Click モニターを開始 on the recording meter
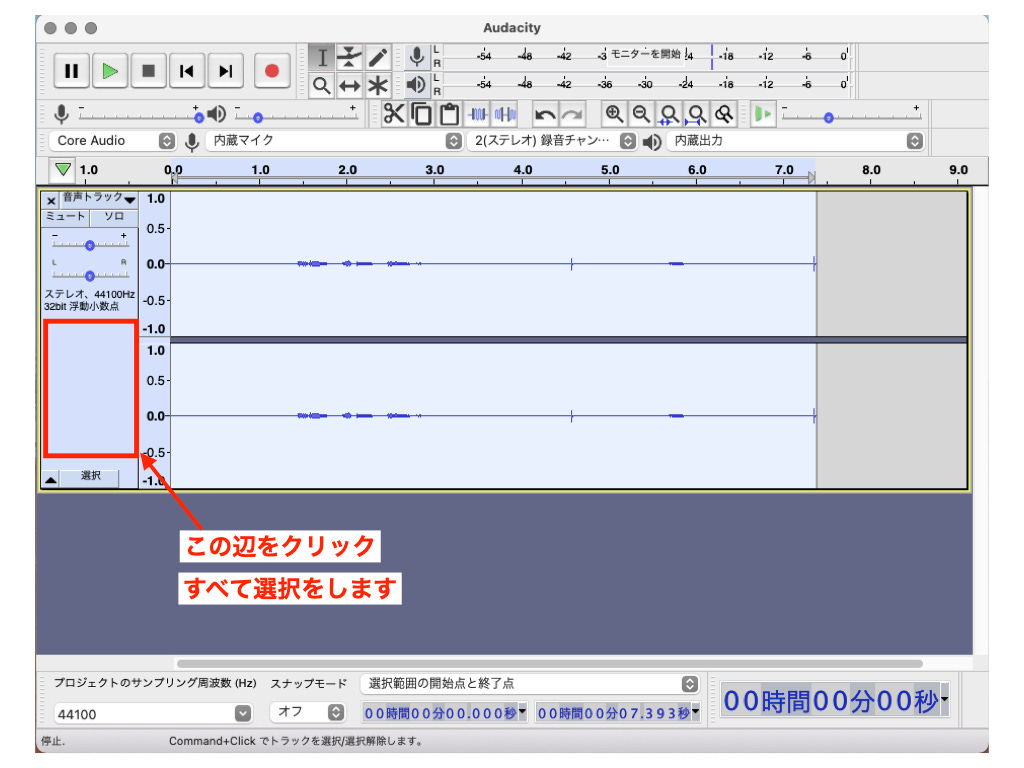Image resolution: width=1024 pixels, height=768 pixels. pos(645,54)
